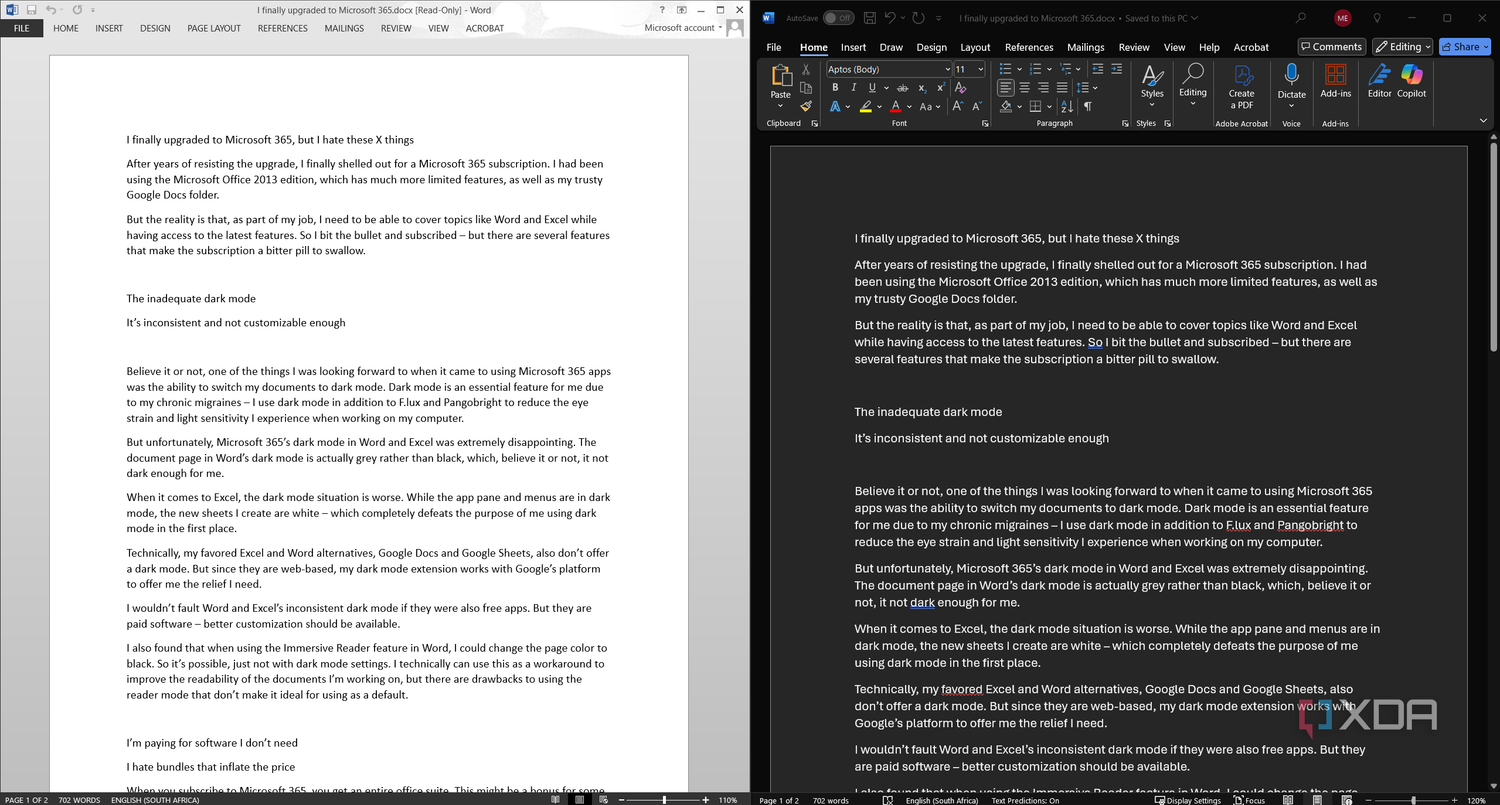The height and width of the screenshot is (805, 1500).
Task: Switch to Read Mode view in Word 365 status bar
Action: (1288, 800)
